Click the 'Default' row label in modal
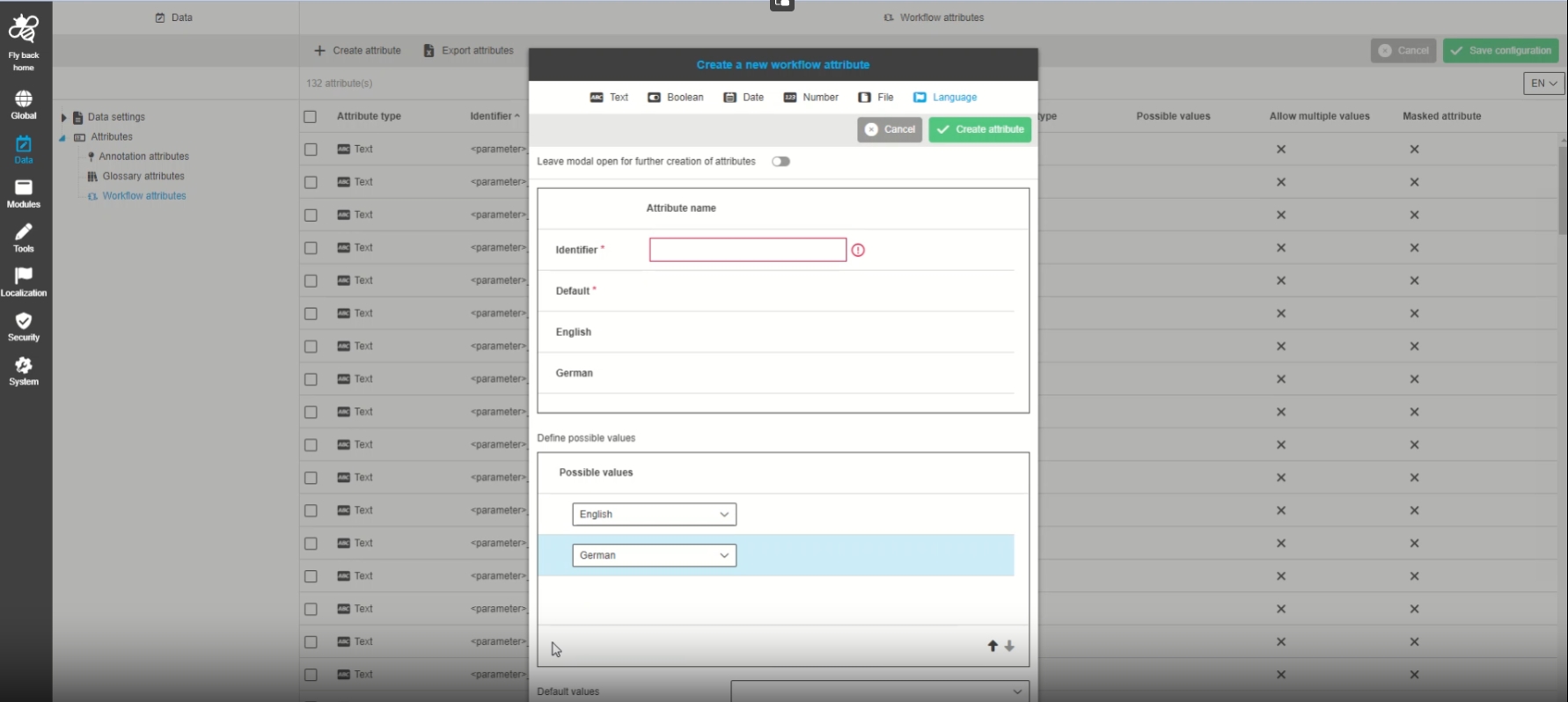 pos(573,291)
